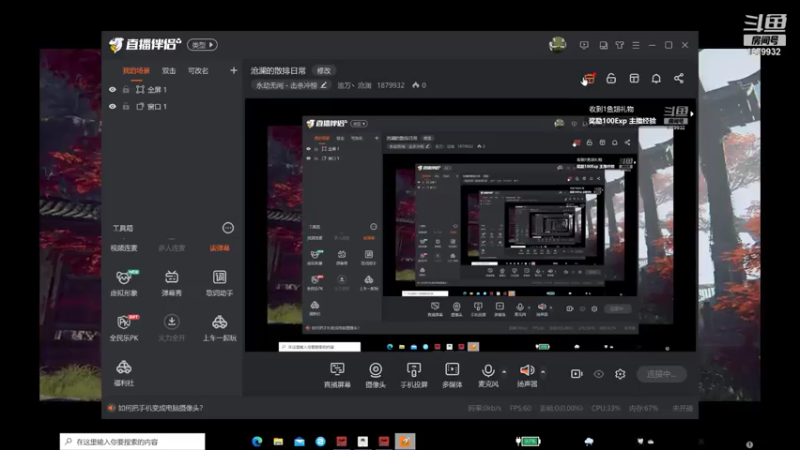
Task: Open the layout panel icon in header
Action: click(x=634, y=79)
